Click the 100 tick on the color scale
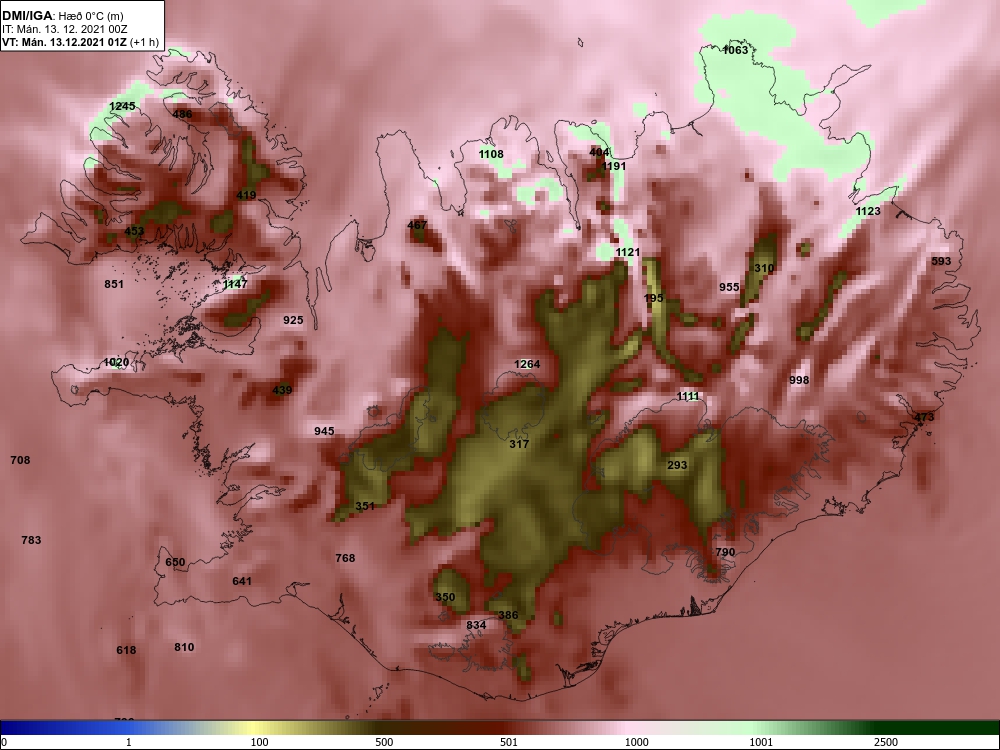 [259, 742]
